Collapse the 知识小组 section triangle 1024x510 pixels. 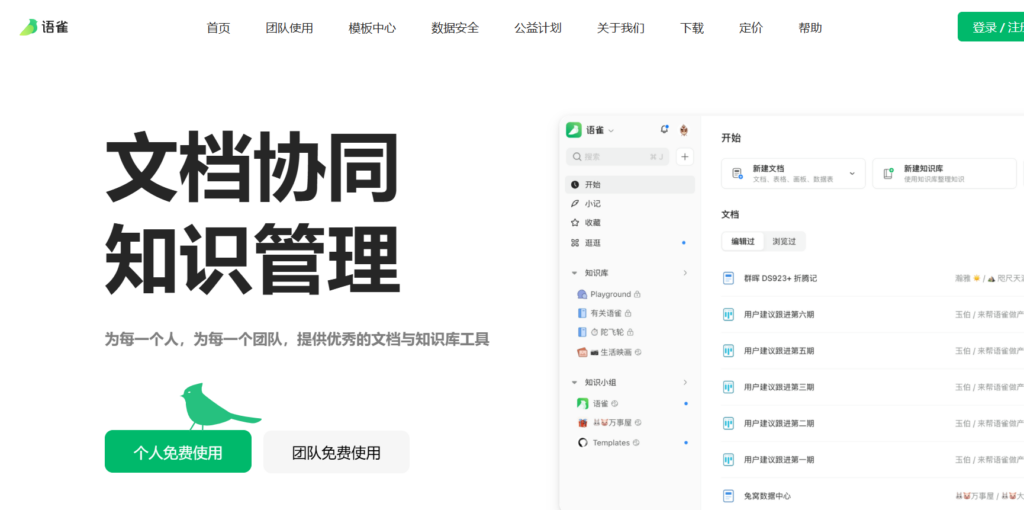[574, 383]
